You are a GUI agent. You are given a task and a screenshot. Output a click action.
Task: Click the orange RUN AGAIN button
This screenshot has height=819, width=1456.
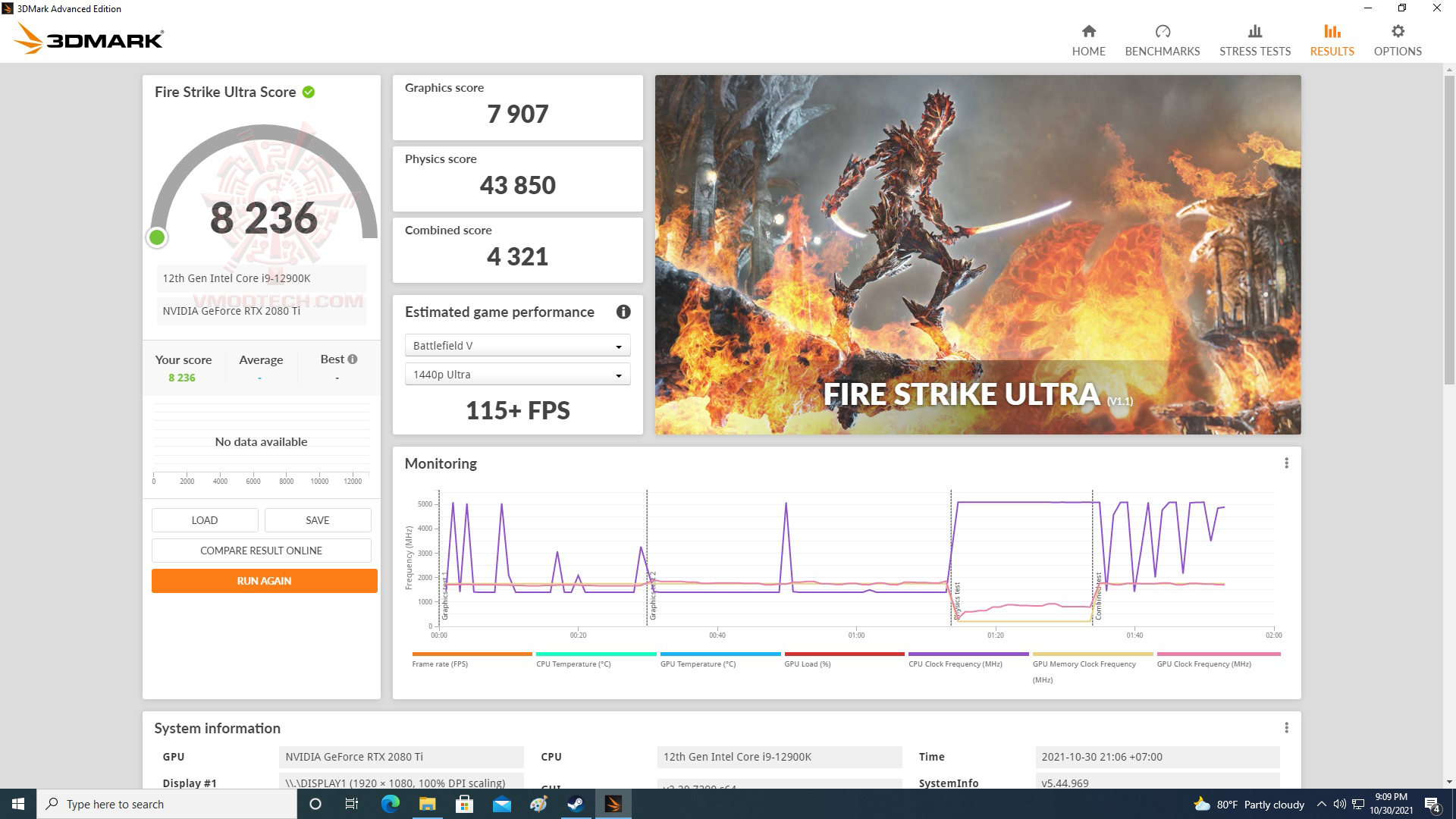[264, 581]
